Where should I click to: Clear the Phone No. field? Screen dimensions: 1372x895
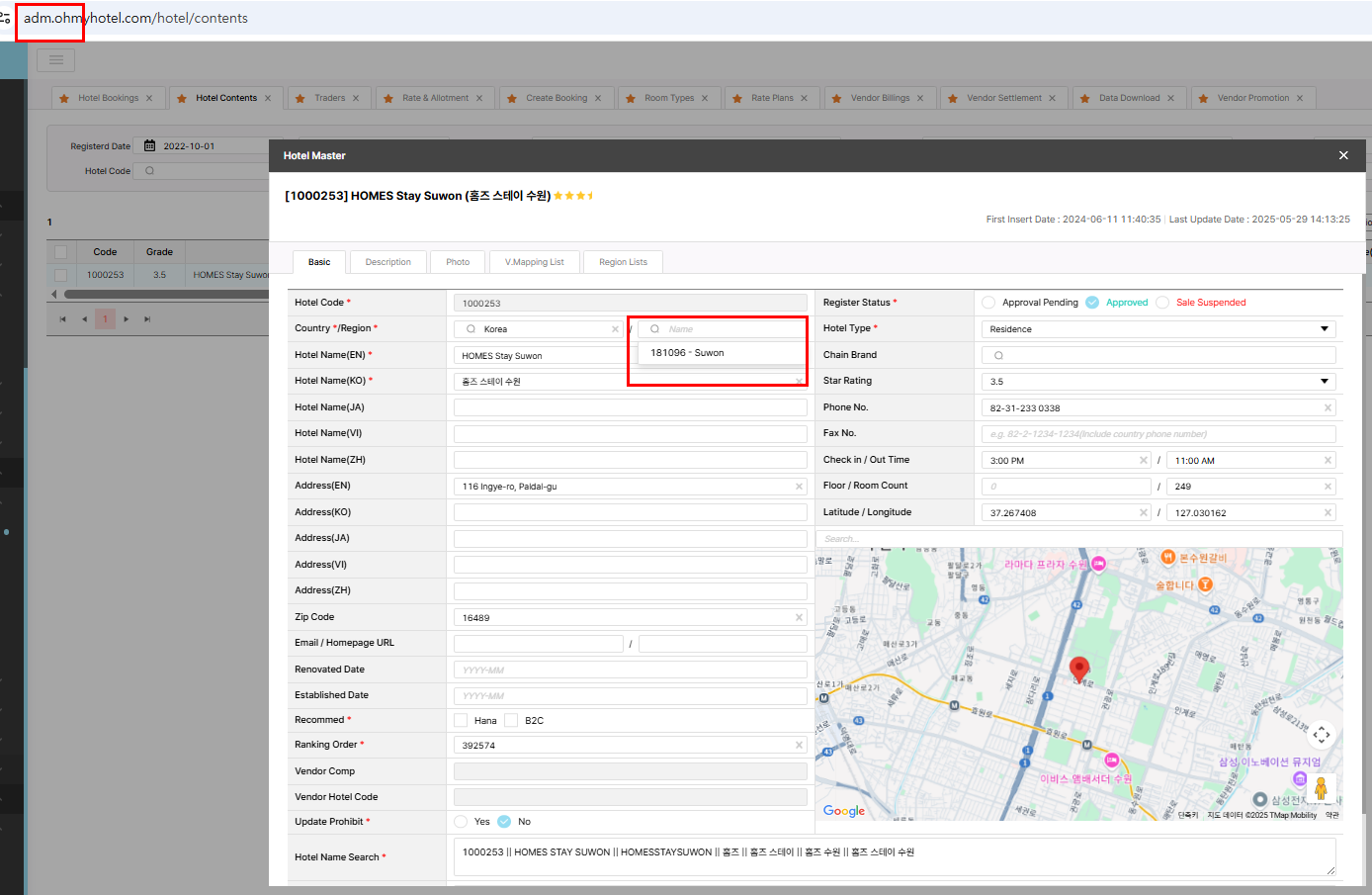click(1328, 407)
